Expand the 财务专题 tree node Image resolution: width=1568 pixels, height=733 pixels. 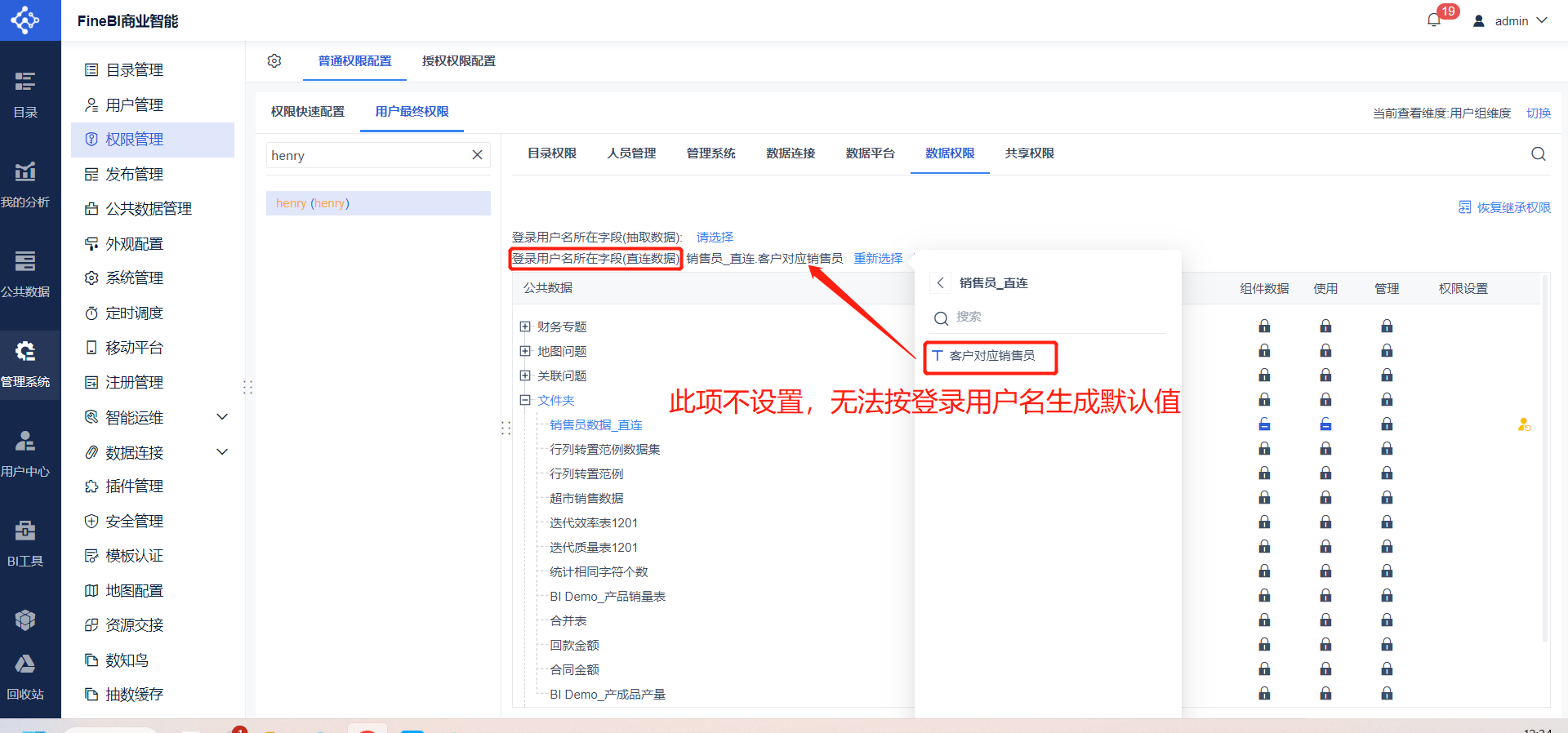click(x=525, y=327)
